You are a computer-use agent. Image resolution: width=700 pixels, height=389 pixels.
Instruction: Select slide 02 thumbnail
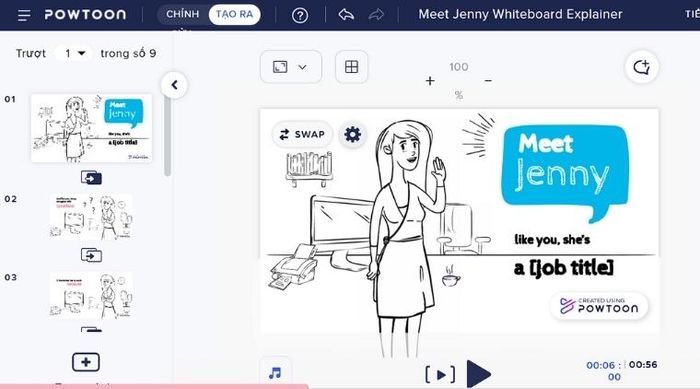pos(91,217)
